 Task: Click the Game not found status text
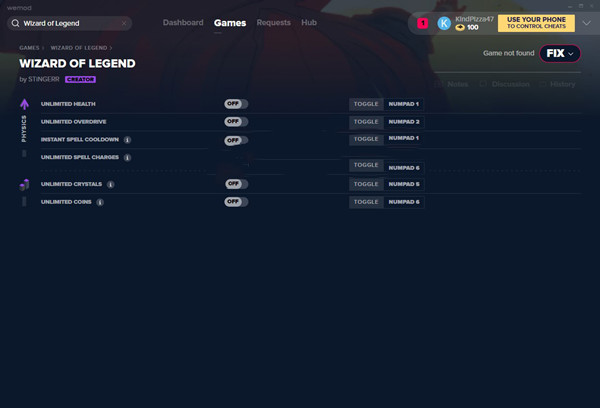point(509,53)
